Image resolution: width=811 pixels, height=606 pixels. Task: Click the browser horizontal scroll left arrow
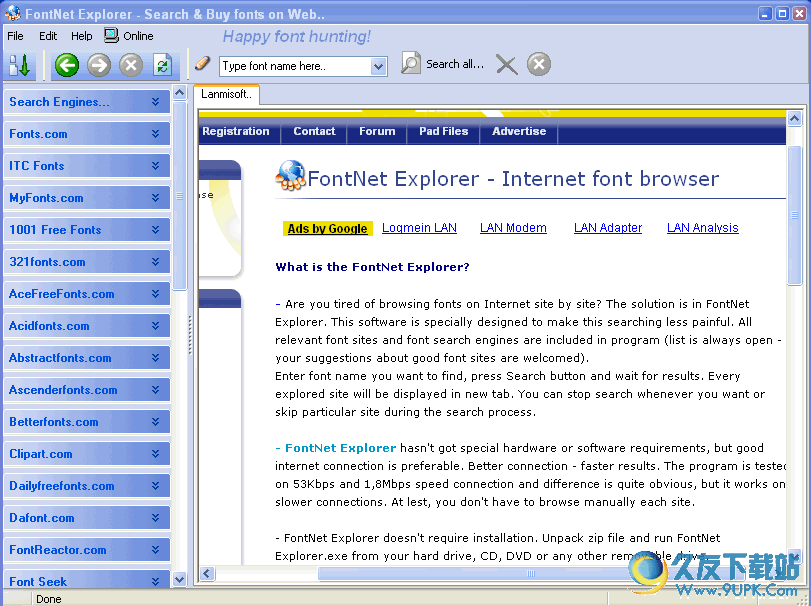click(x=207, y=573)
